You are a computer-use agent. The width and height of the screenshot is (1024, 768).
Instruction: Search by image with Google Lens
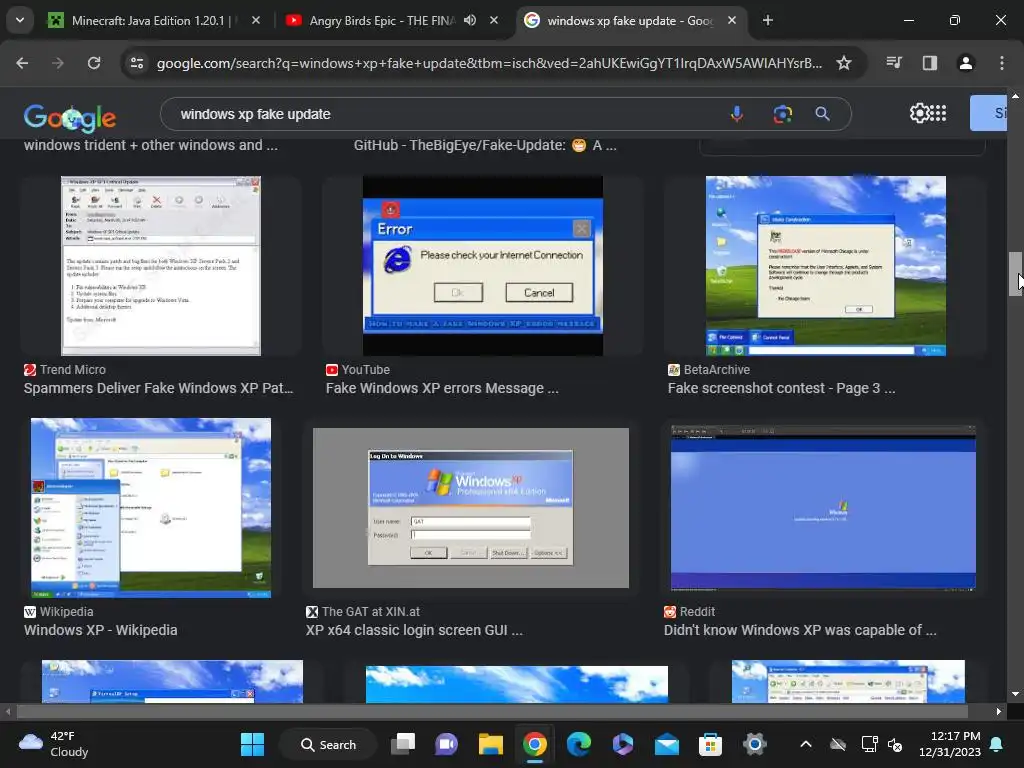point(782,114)
